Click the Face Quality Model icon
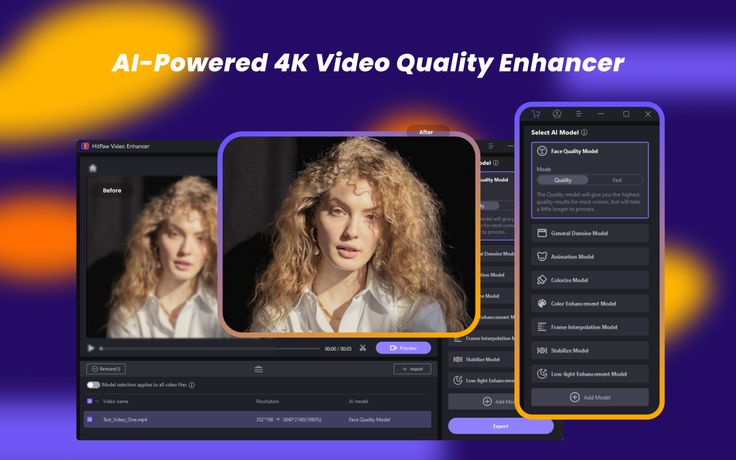Image resolution: width=736 pixels, height=460 pixels. point(541,151)
